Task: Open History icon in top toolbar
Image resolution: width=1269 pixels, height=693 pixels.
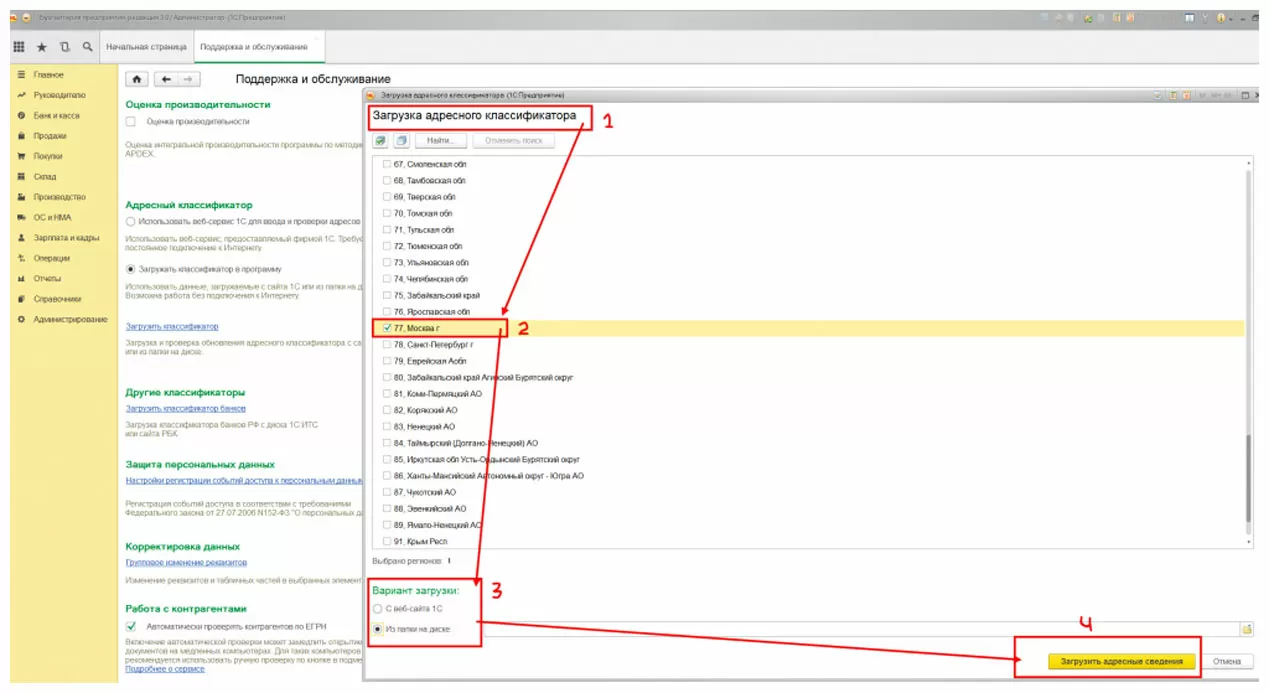Action: 65,47
